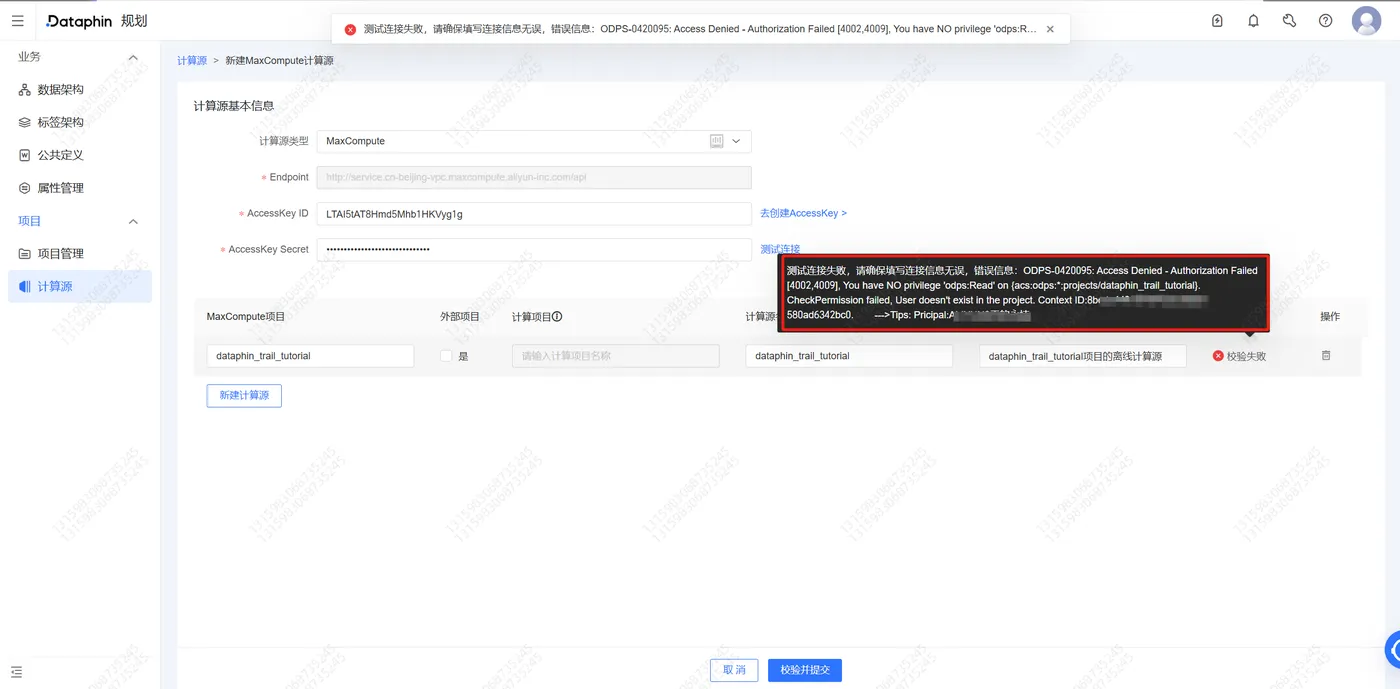Click the 新建计算源 button
This screenshot has height=689, width=1400.
pyautogui.click(x=244, y=395)
